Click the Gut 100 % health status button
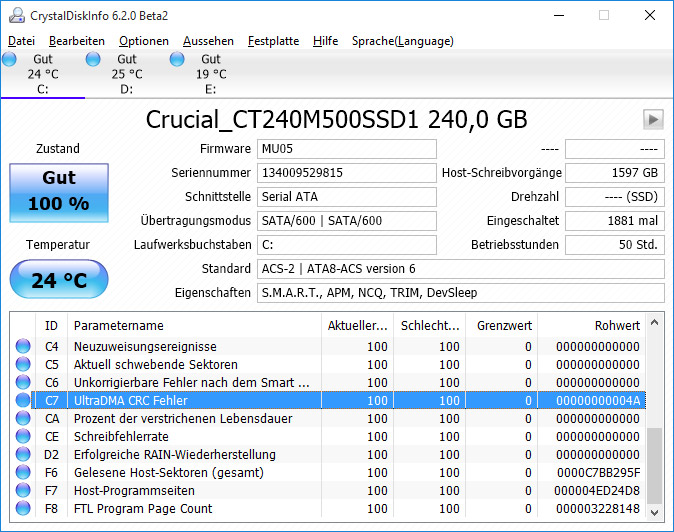674x532 pixels. [x=59, y=193]
